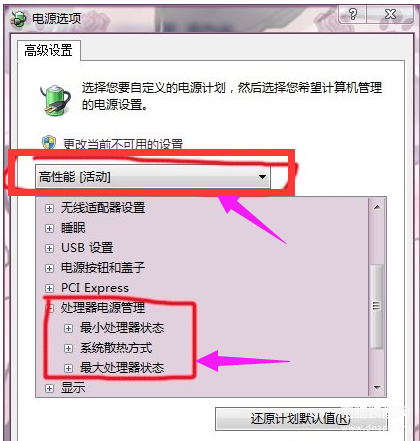The width and height of the screenshot is (420, 441).
Task: Open the 高性能 [活动] power plan dropdown
Action: [153, 176]
